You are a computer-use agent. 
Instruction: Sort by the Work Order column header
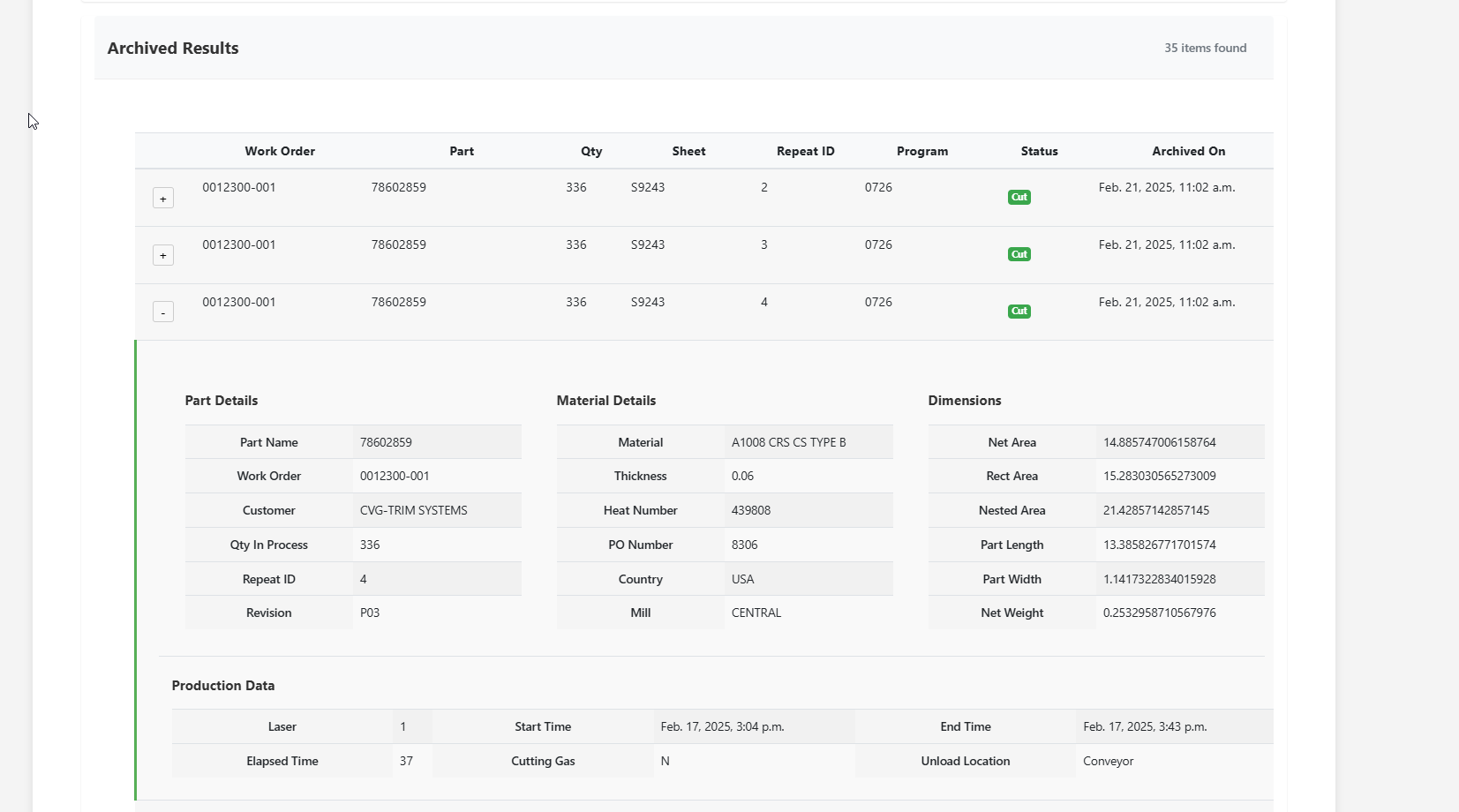click(x=280, y=151)
